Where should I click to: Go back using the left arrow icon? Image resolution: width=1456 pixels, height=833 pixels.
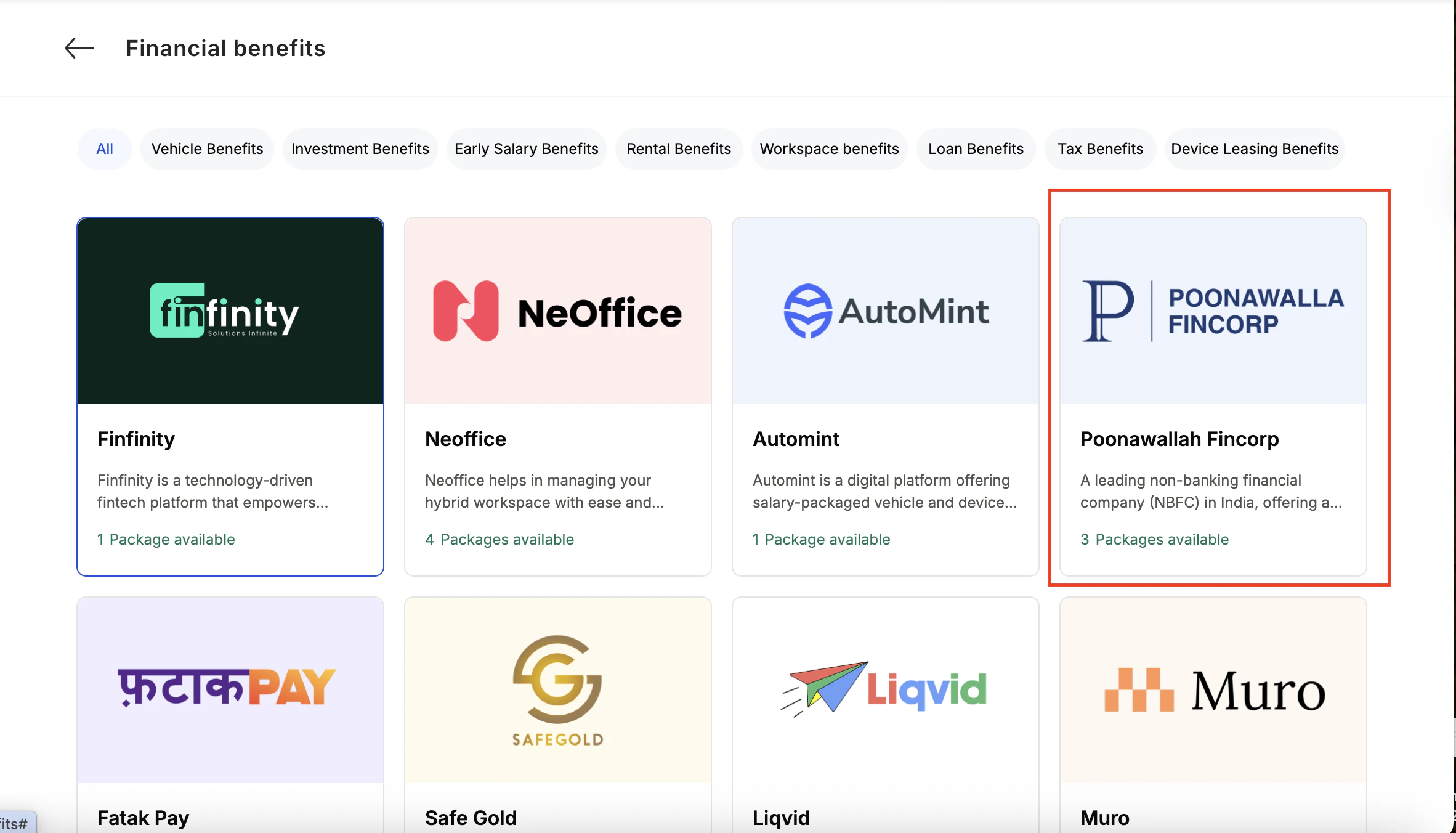(79, 48)
